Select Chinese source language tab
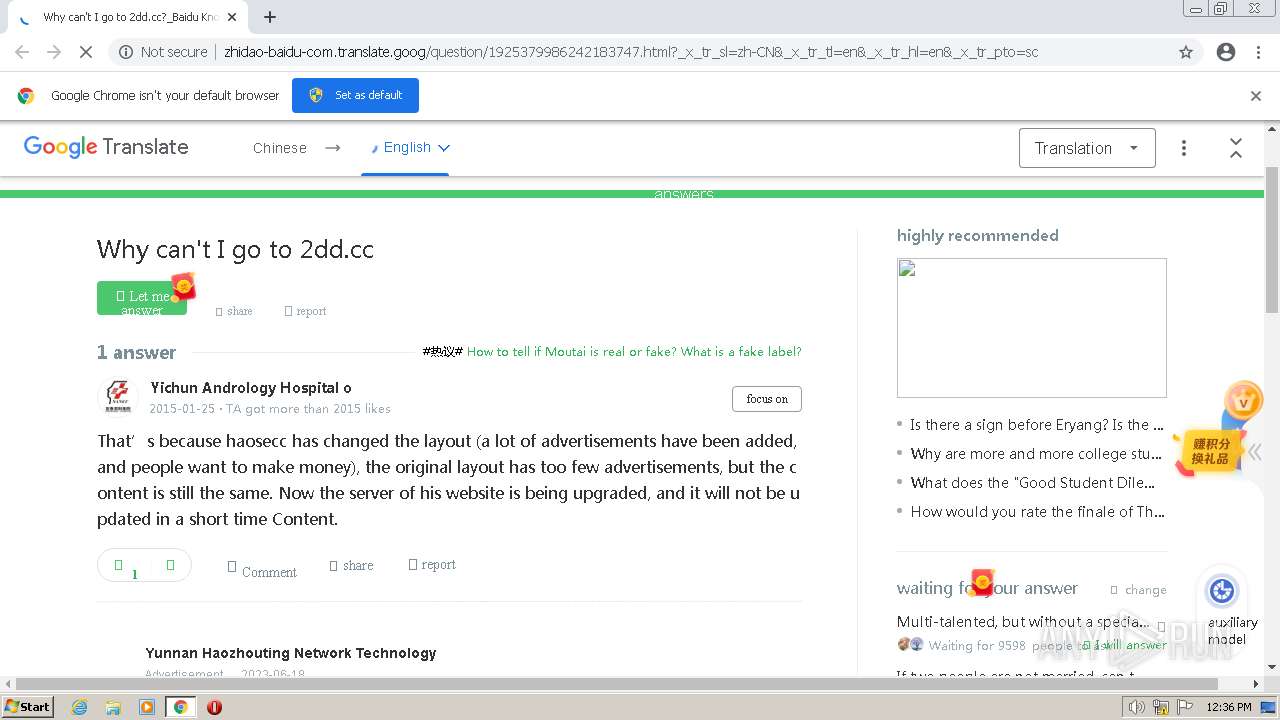This screenshot has height=720, width=1280. [x=280, y=148]
